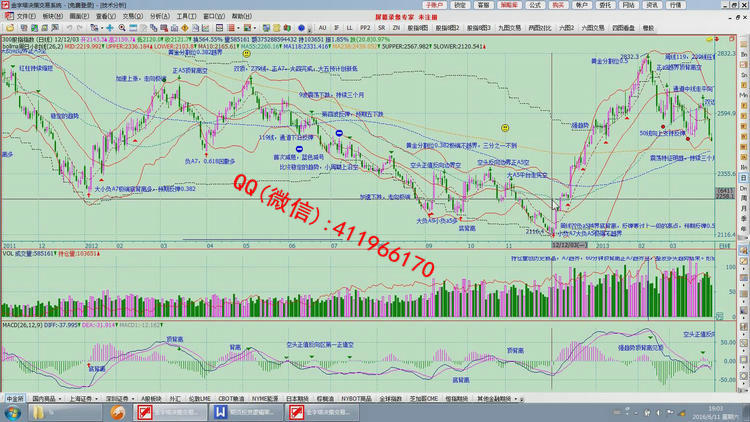
Task: Click the AU shortcut in the toolbar
Action: 322,28
